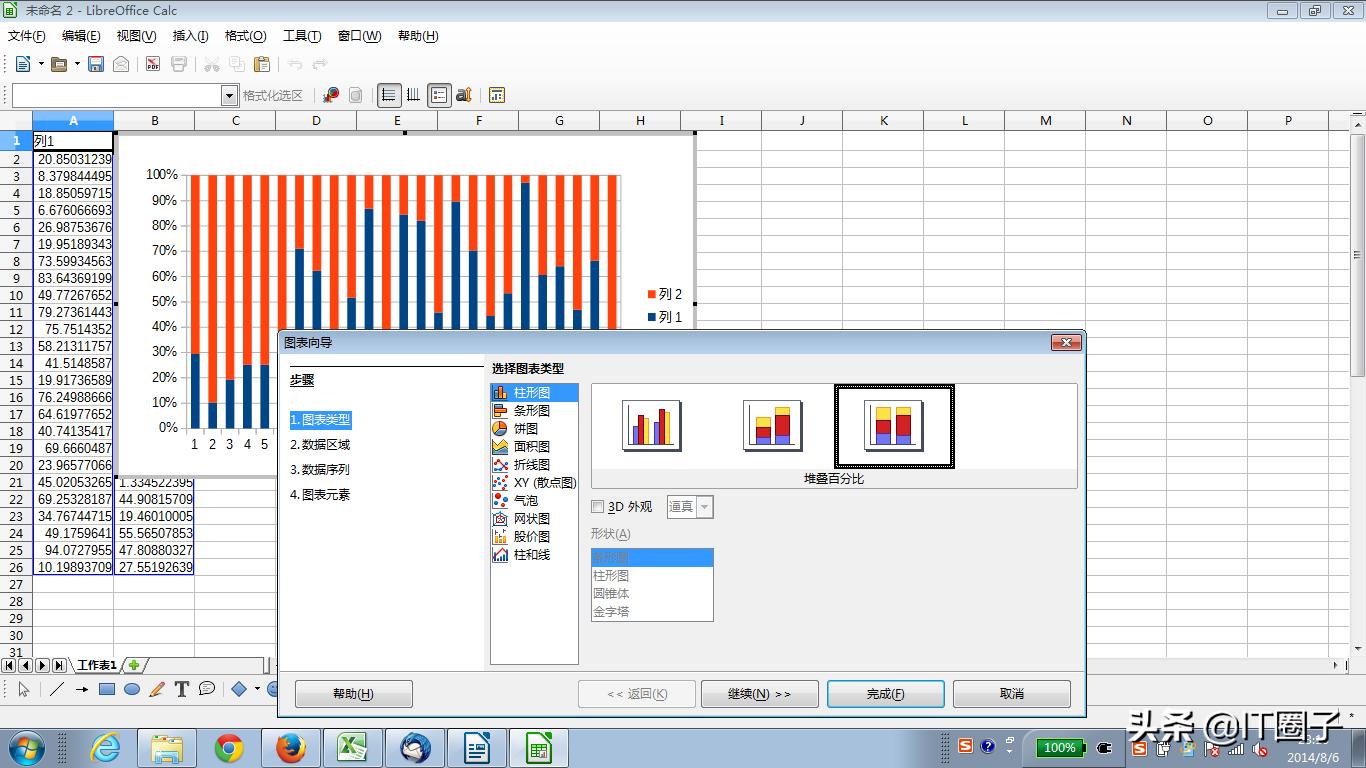Toggle horizontal grid lines for the chart
Screen dimensions: 1366x768
coord(389,94)
